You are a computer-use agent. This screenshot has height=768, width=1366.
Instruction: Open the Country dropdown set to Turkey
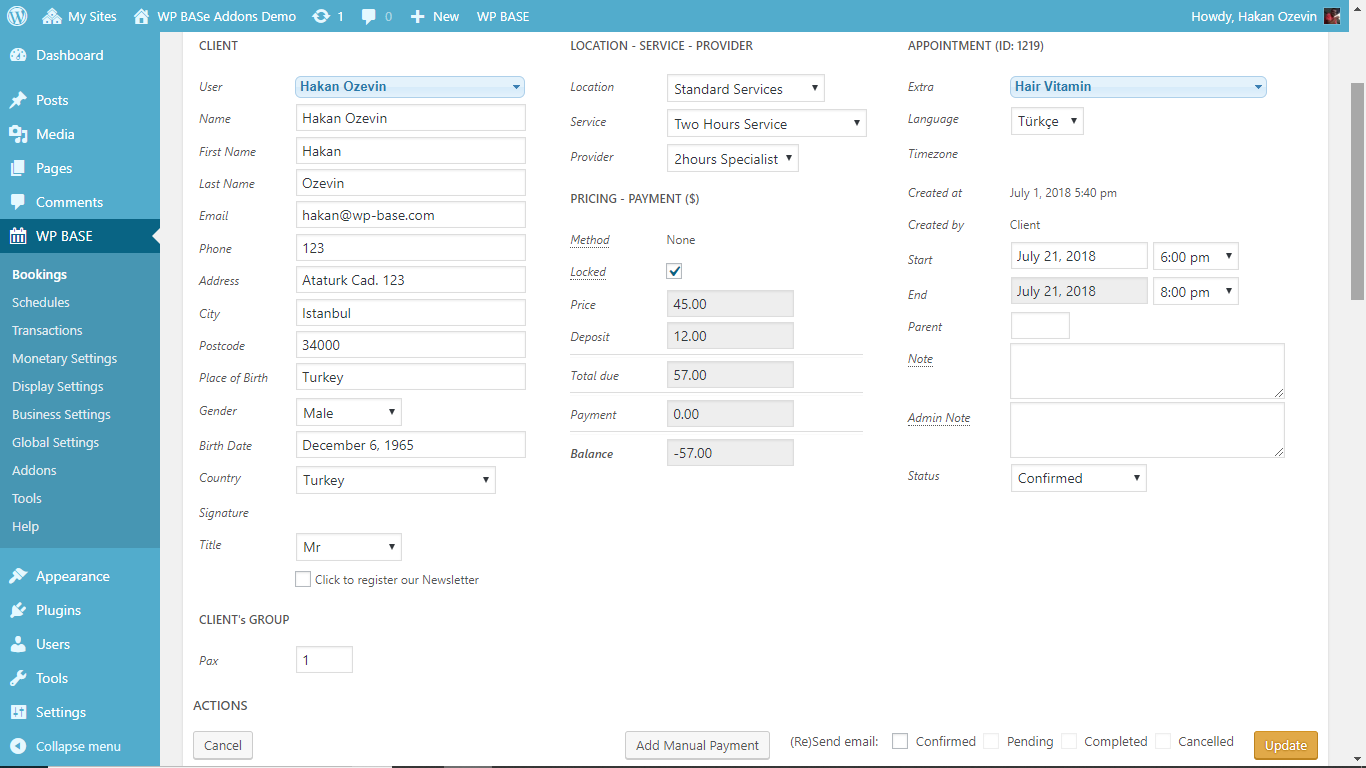pos(395,480)
